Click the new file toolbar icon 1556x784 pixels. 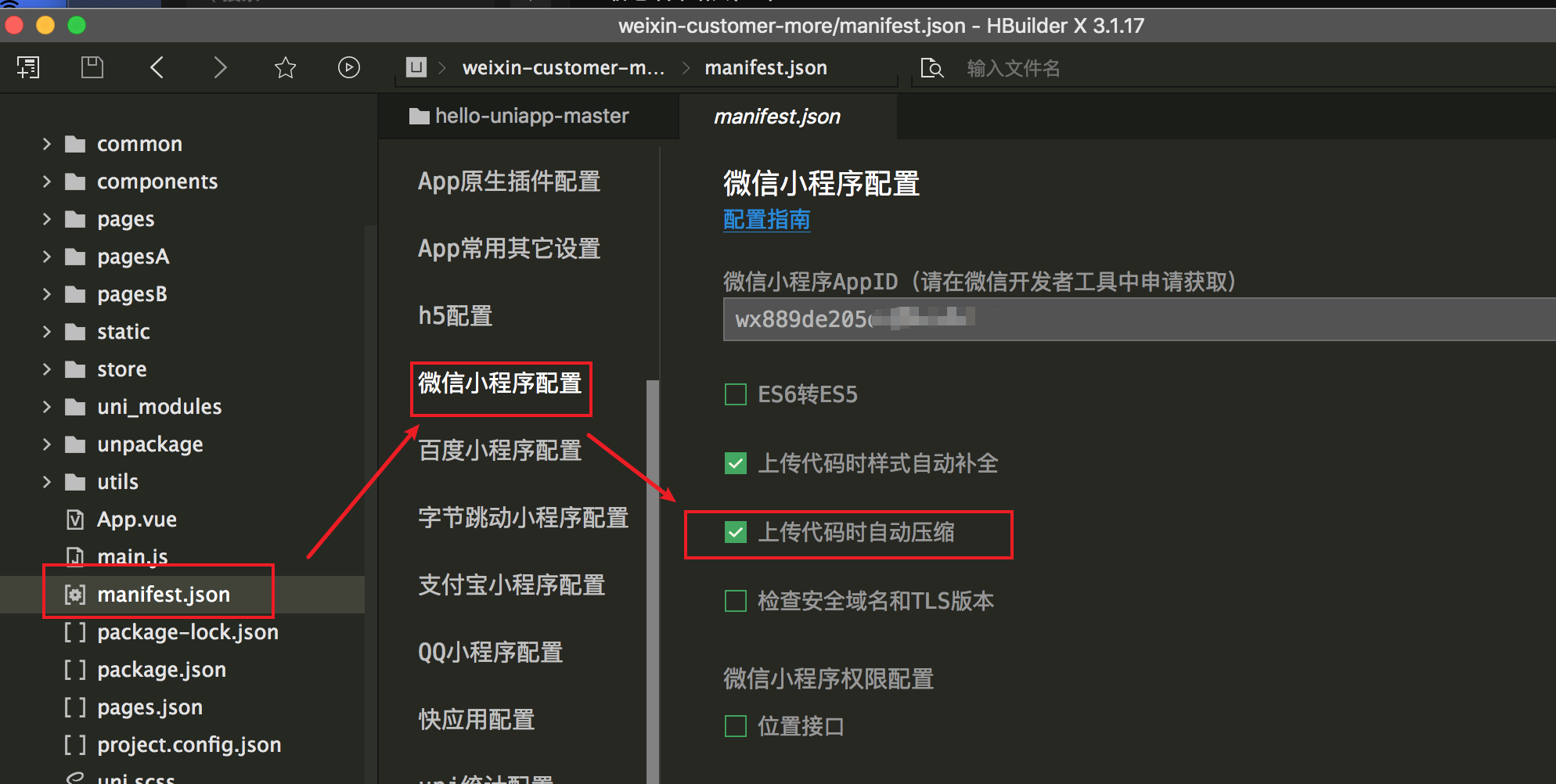pos(28,68)
